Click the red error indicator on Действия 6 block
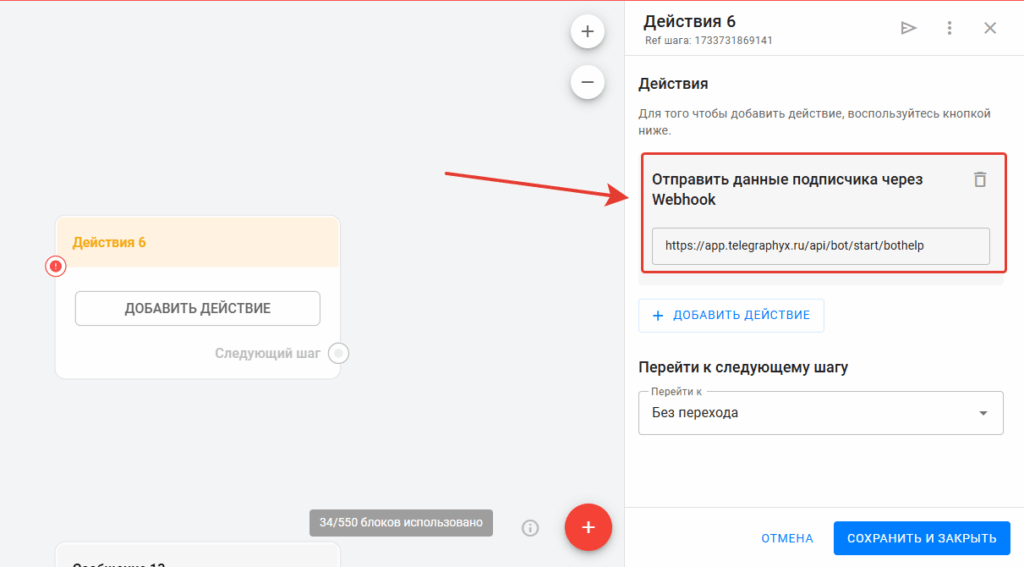 [x=56, y=266]
